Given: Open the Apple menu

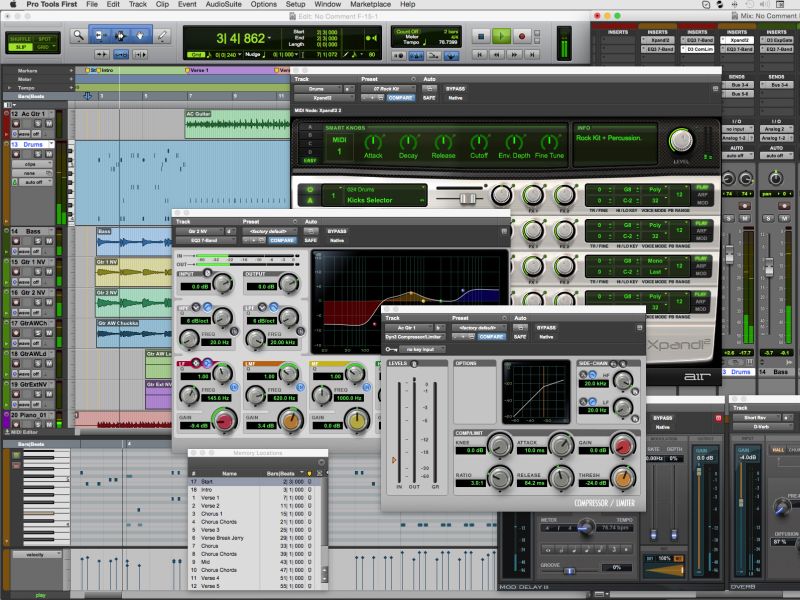Looking at the screenshot, I should pos(13,4).
